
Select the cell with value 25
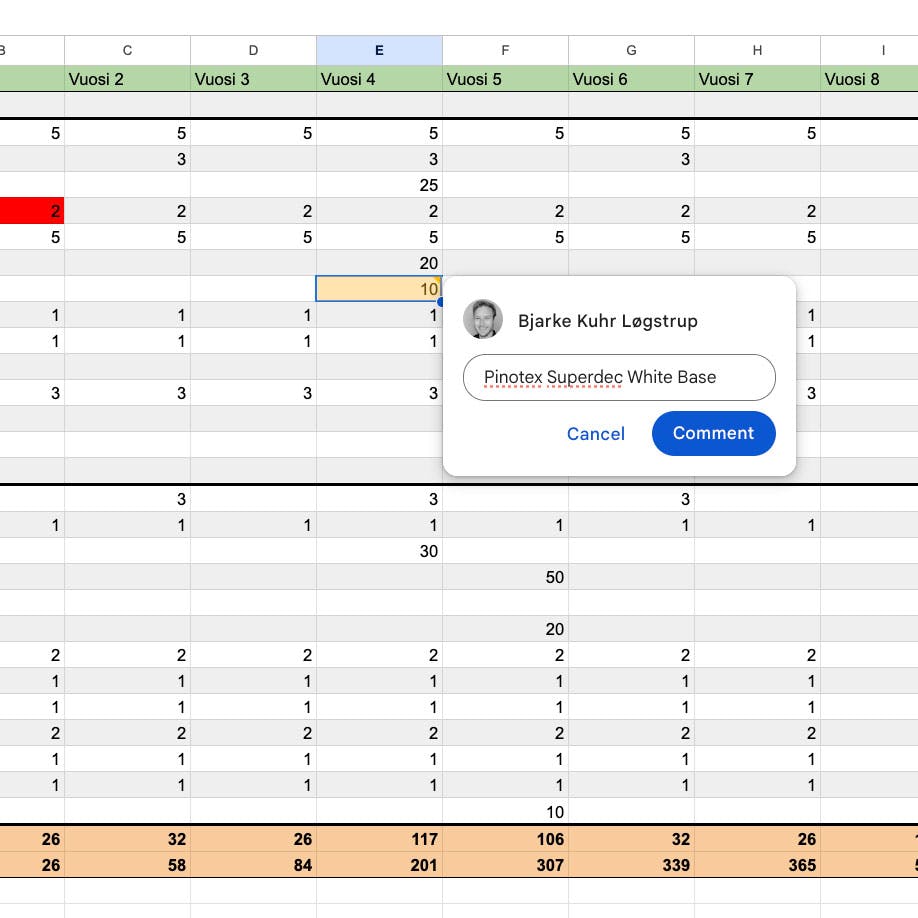tap(379, 185)
